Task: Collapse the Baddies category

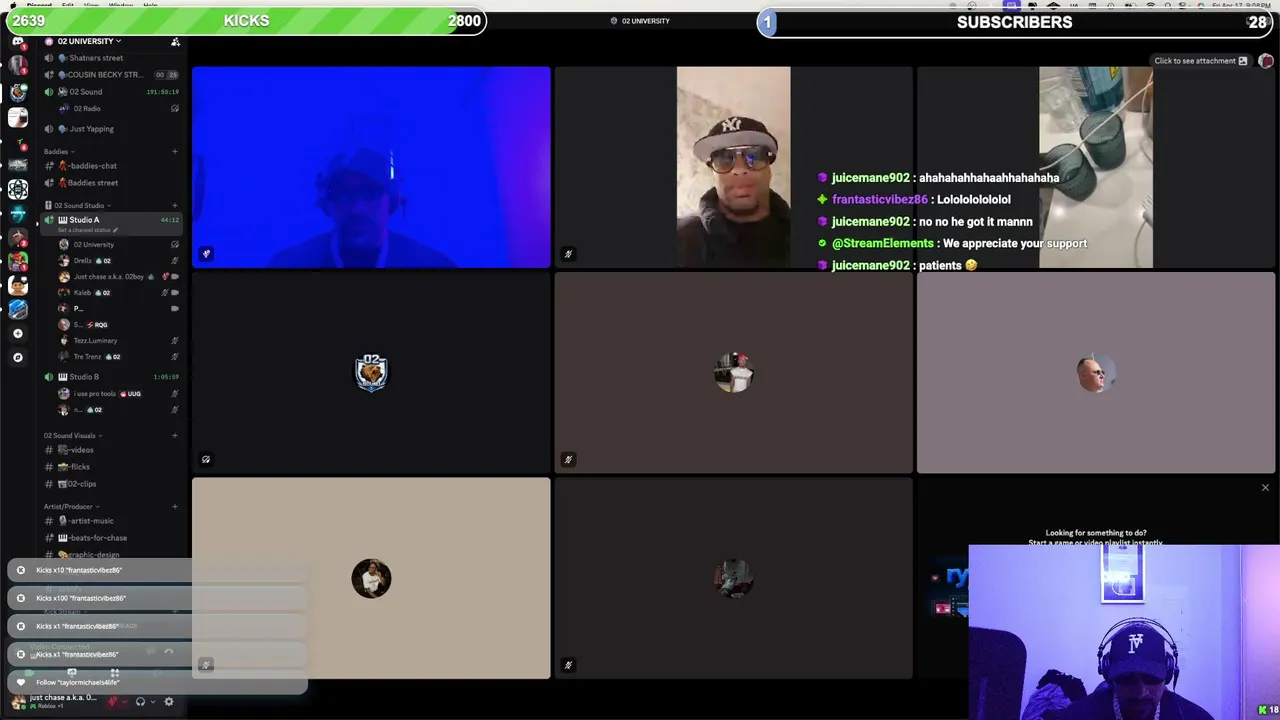Action: point(57,151)
